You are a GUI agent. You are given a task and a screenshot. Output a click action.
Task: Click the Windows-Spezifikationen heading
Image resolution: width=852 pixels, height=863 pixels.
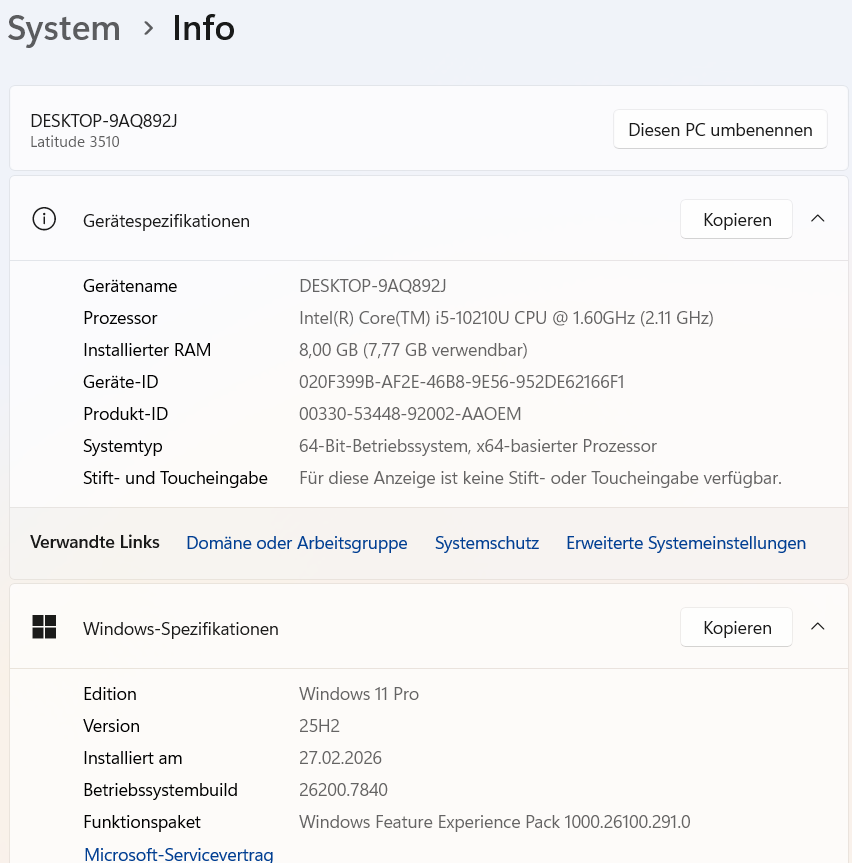pyautogui.click(x=181, y=629)
